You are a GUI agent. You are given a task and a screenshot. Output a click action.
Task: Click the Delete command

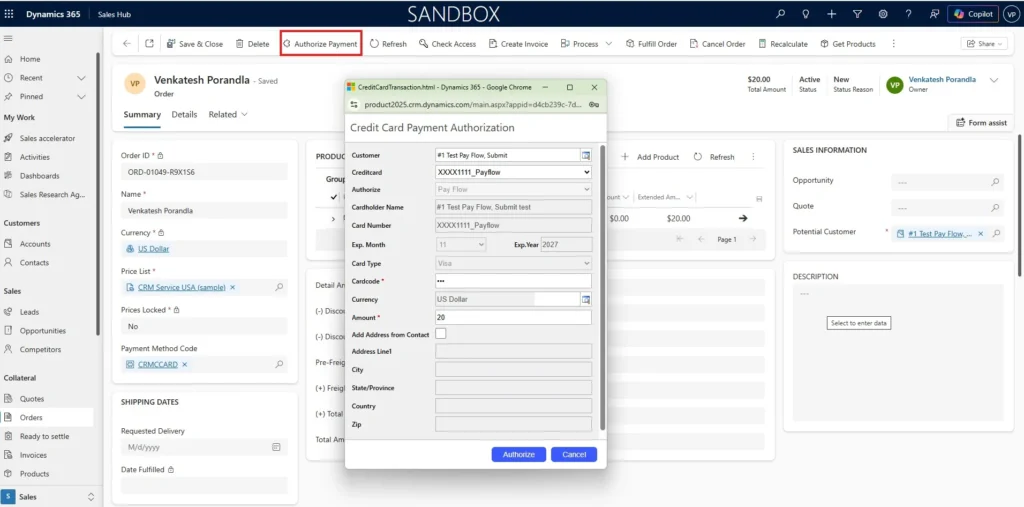click(252, 44)
